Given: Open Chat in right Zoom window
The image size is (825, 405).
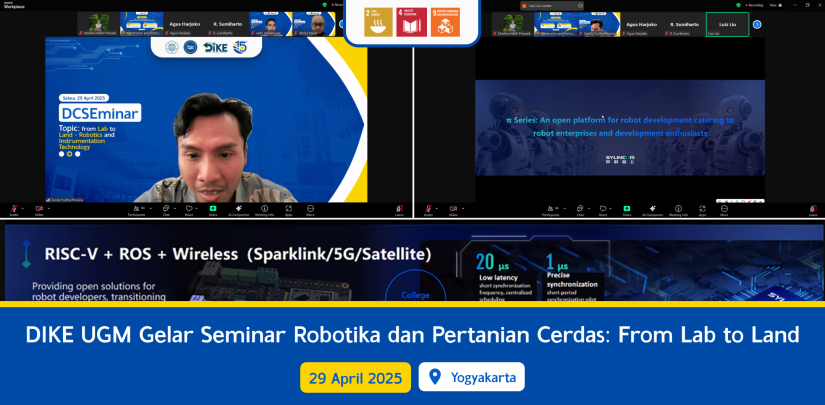Looking at the screenshot, I should point(580,210).
